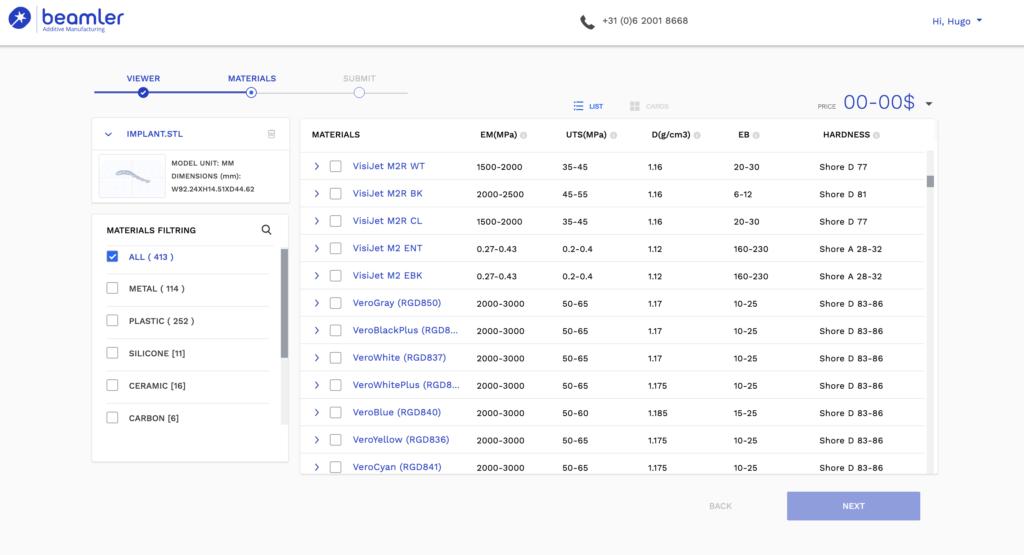The height and width of the screenshot is (555, 1024).
Task: Show info tooltip for Hardness column
Action: point(876,135)
